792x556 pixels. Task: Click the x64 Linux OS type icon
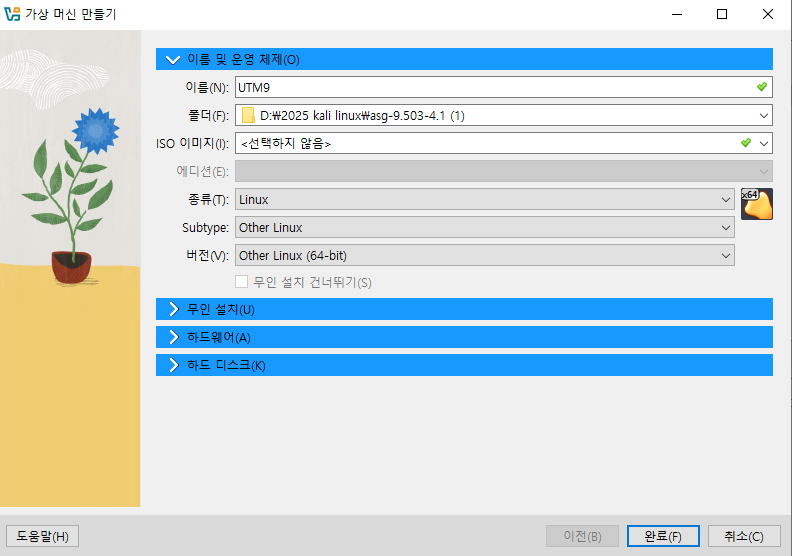coord(757,204)
